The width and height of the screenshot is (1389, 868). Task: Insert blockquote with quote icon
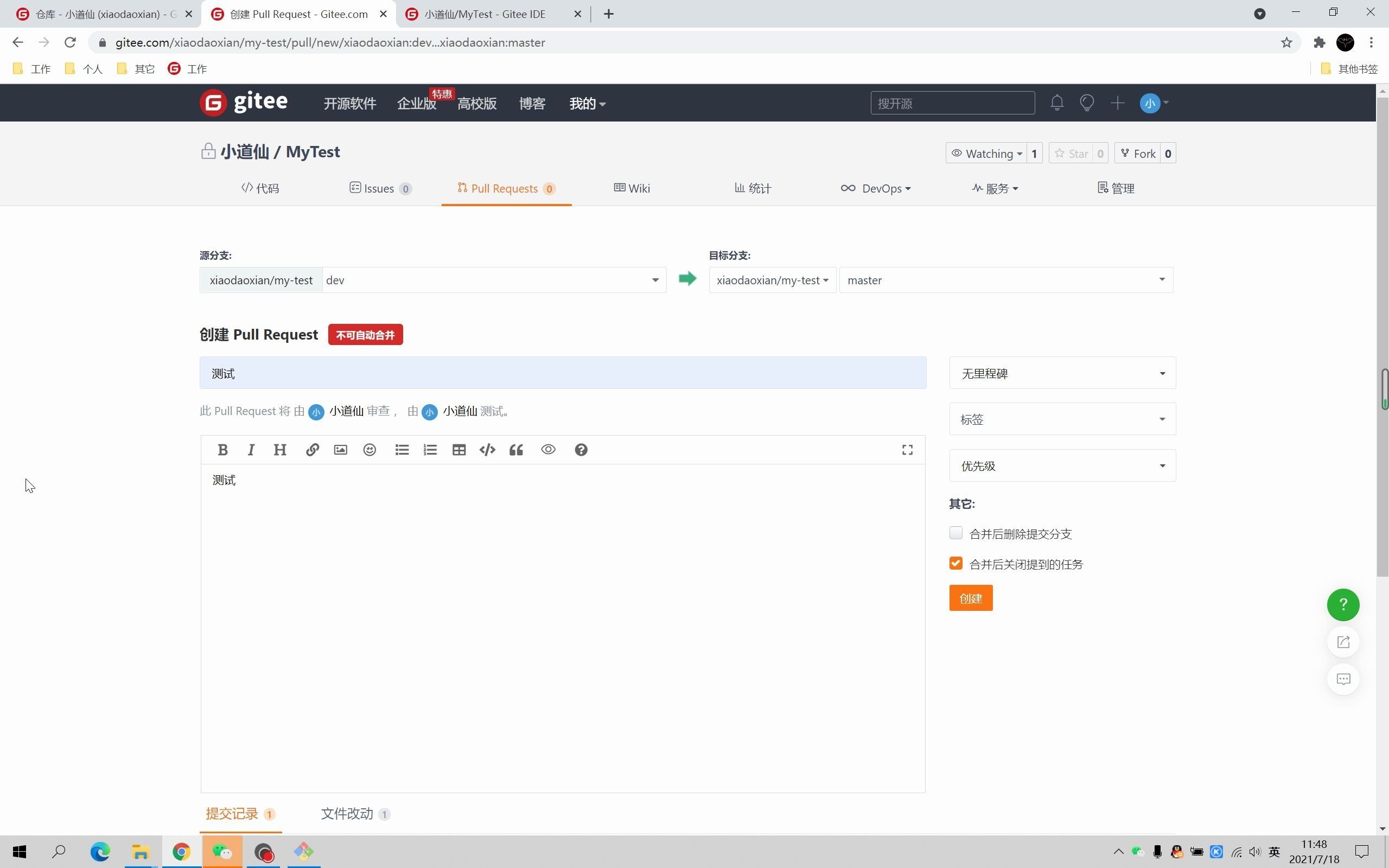tap(516, 450)
